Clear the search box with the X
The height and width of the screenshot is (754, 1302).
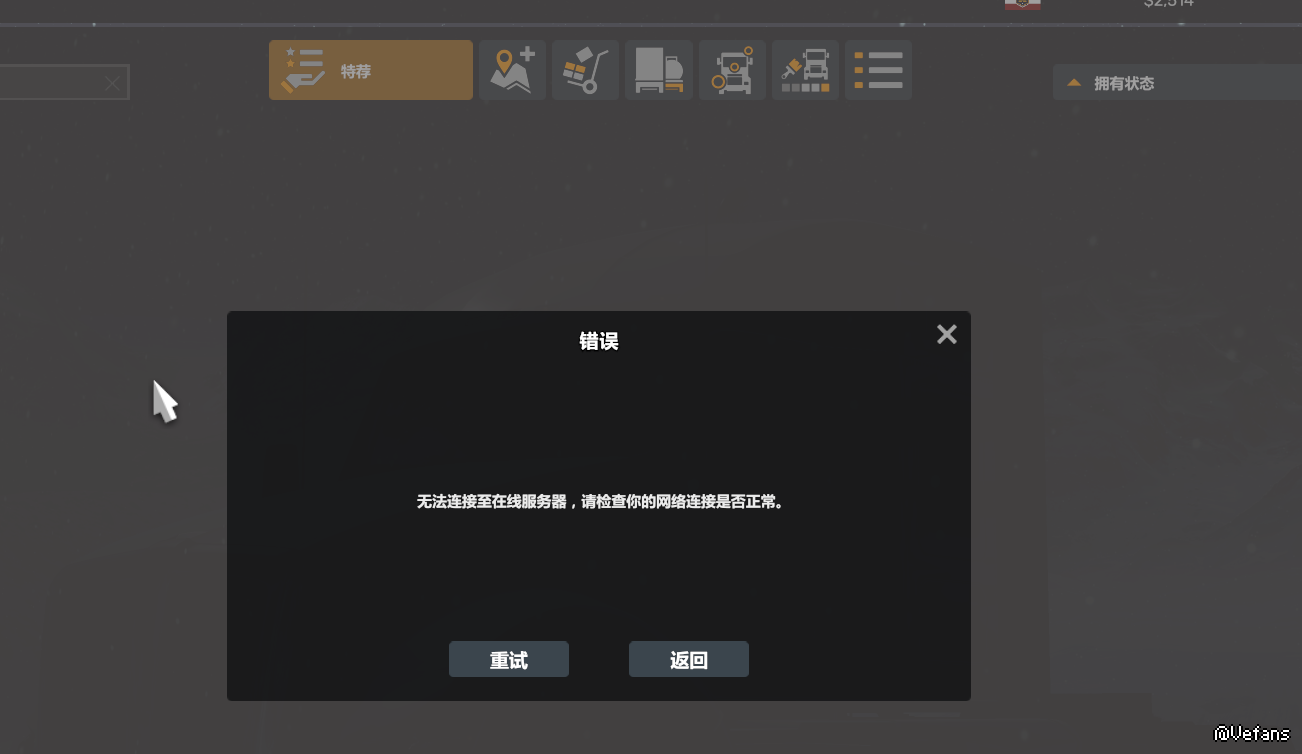pos(112,83)
